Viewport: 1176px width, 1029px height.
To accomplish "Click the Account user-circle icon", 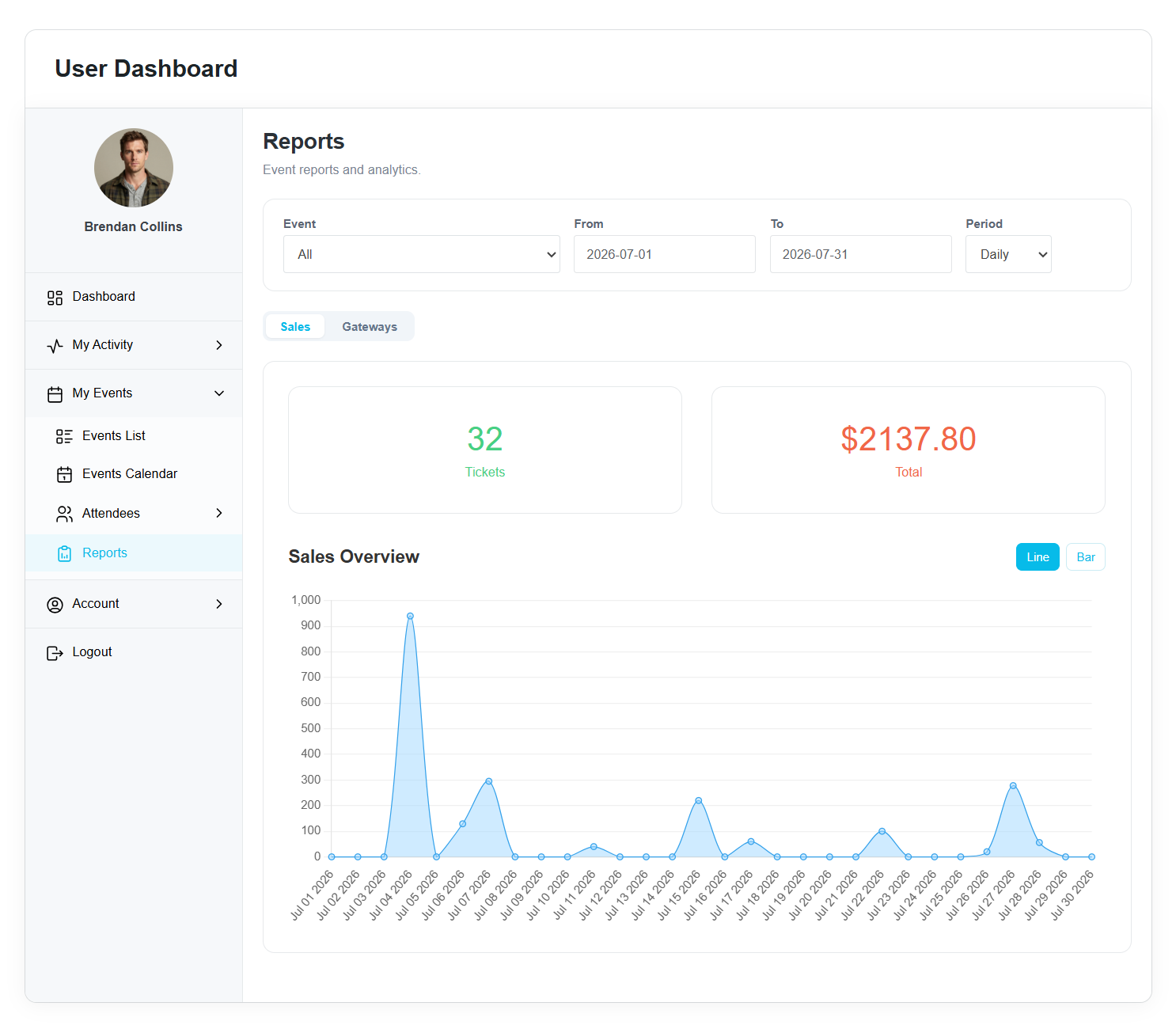I will pos(55,605).
